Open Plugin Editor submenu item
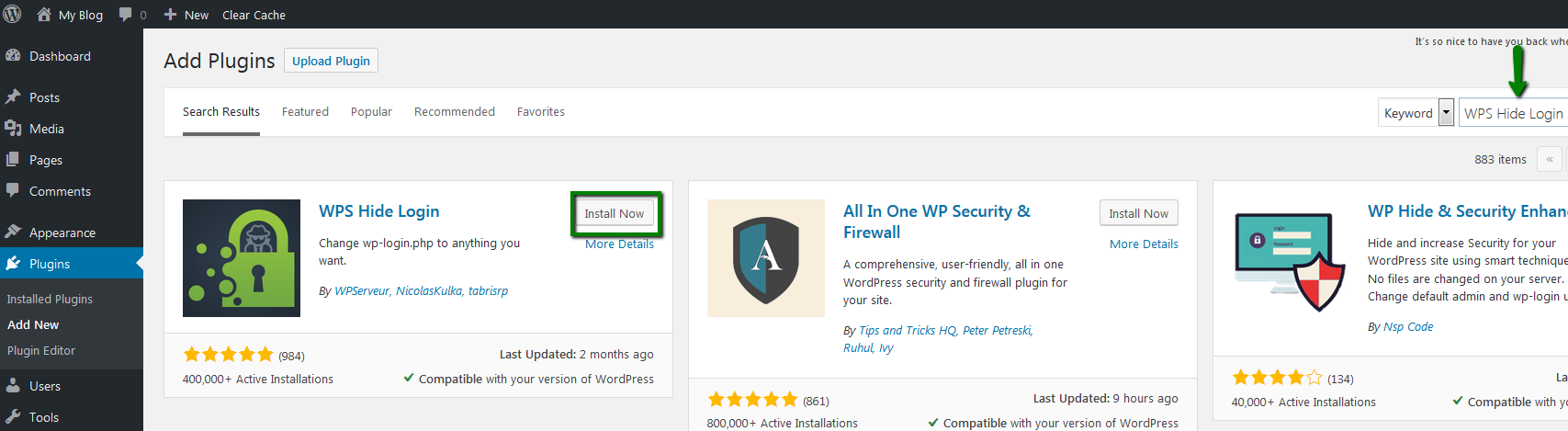 tap(41, 350)
